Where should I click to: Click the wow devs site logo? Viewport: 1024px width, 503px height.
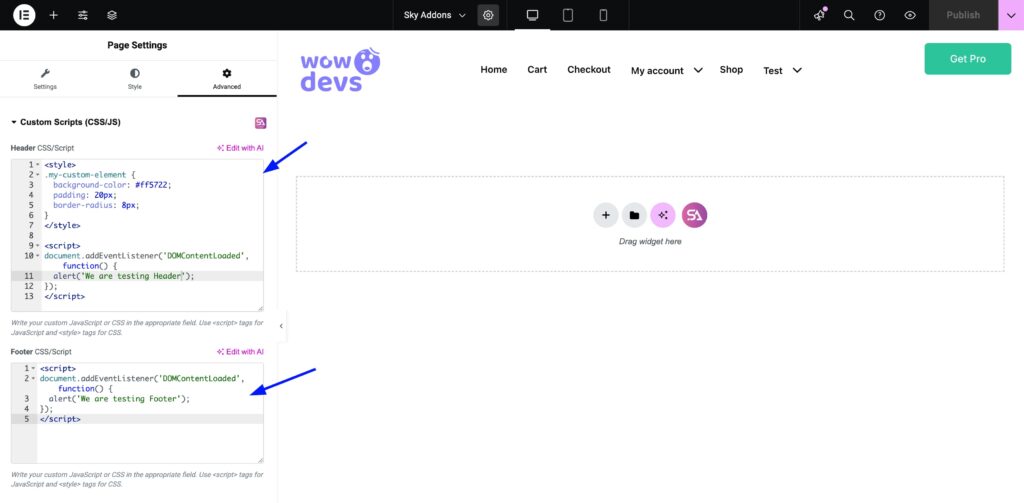[x=340, y=69]
